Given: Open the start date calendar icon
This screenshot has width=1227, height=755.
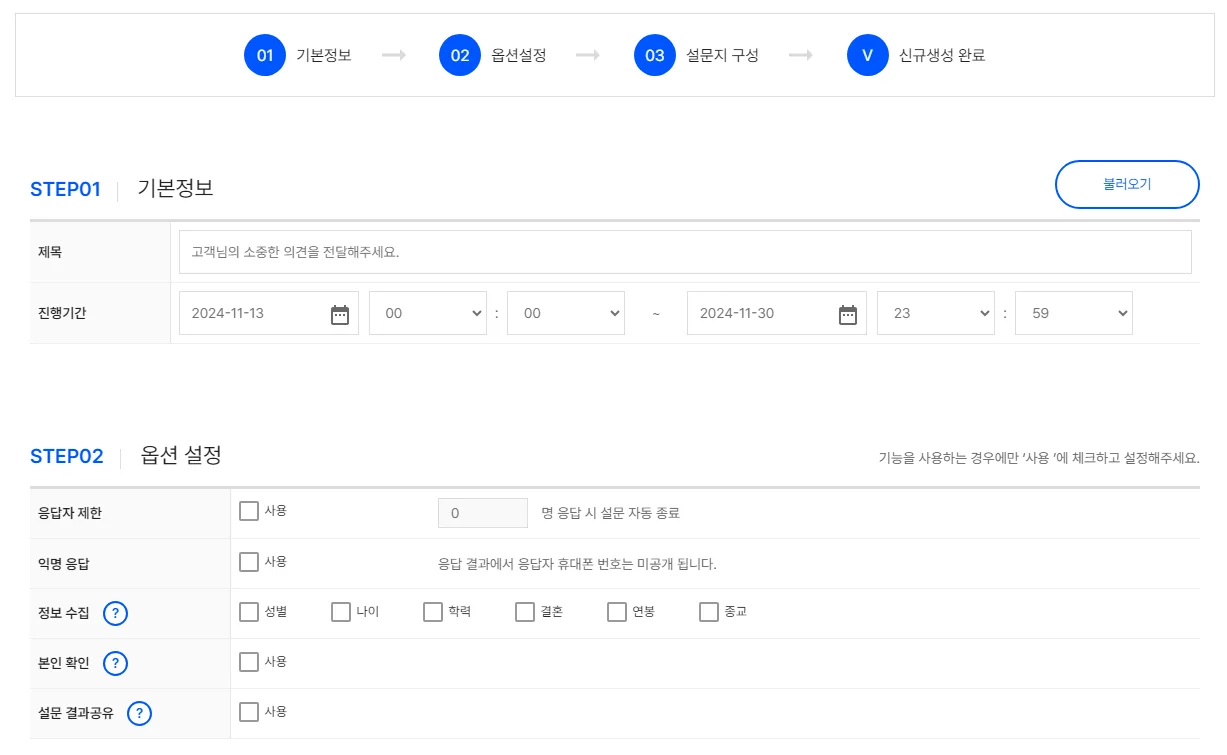Looking at the screenshot, I should click(x=340, y=314).
